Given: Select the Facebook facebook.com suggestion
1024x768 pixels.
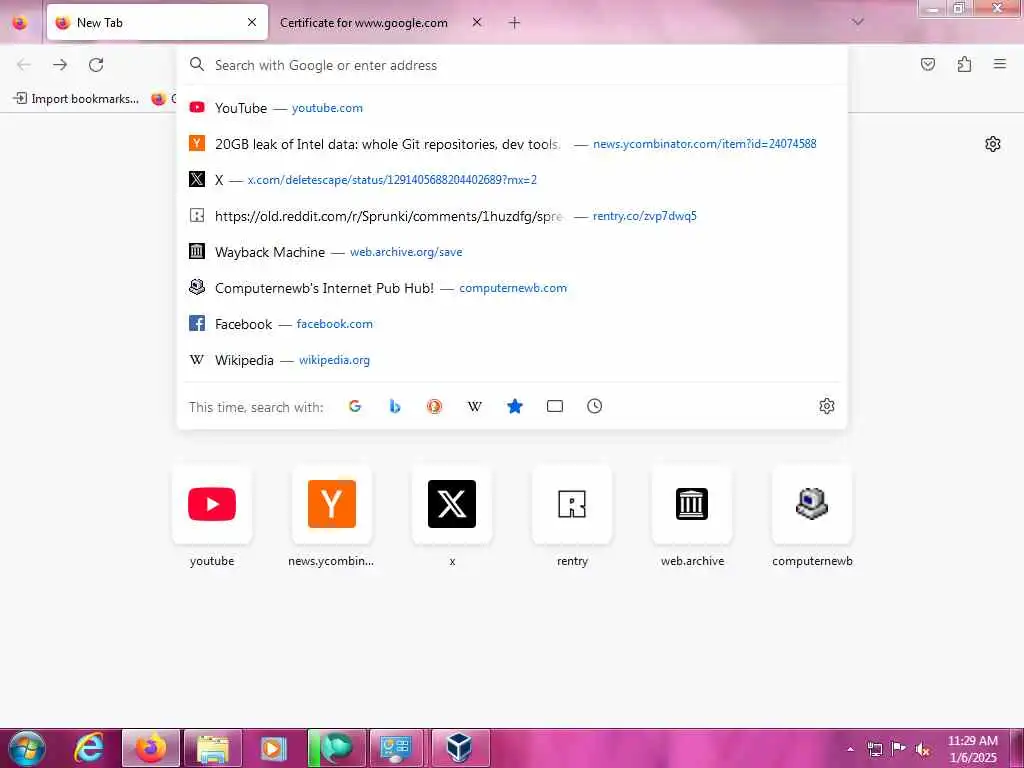Looking at the screenshot, I should point(512,324).
